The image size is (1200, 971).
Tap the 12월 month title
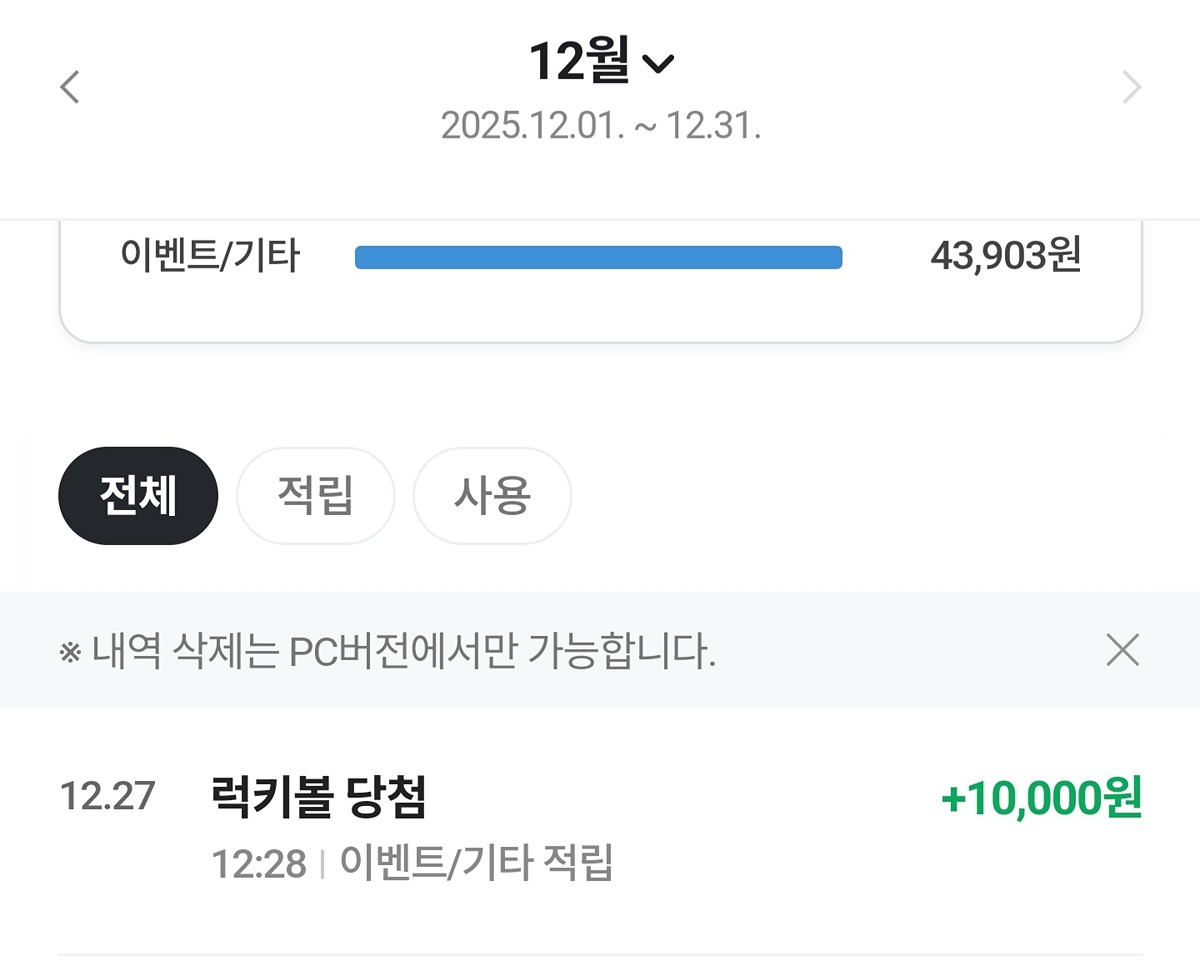(579, 62)
